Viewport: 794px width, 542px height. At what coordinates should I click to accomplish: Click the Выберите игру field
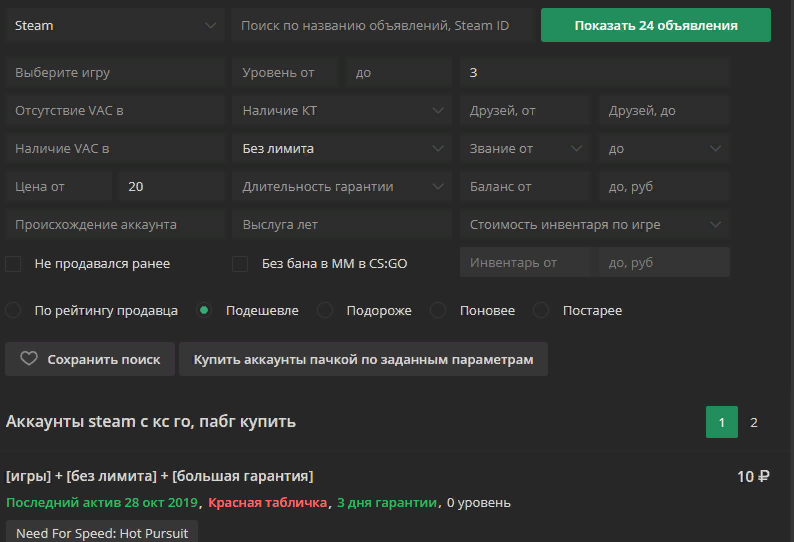click(114, 72)
